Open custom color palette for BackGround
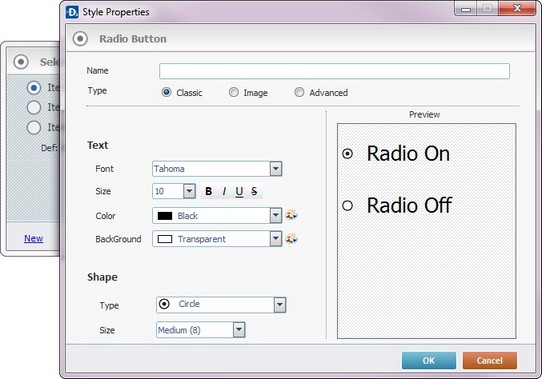Screen dimensions: 542x379 pos(291,239)
